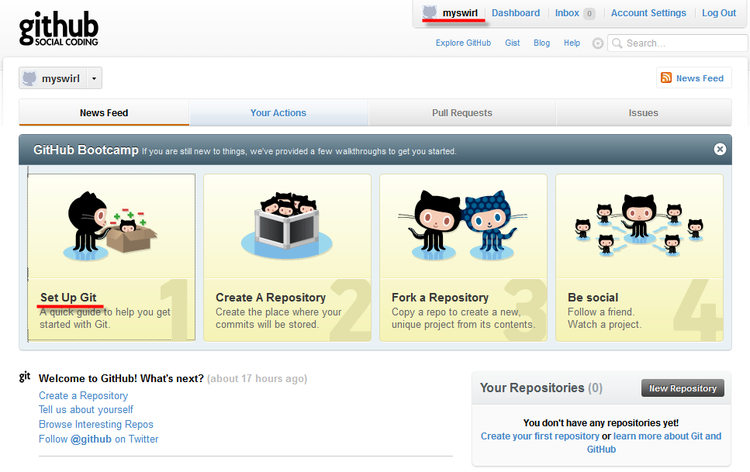Click the Set Up Git octocat illustration
This screenshot has height=472, width=750.
[x=110, y=226]
